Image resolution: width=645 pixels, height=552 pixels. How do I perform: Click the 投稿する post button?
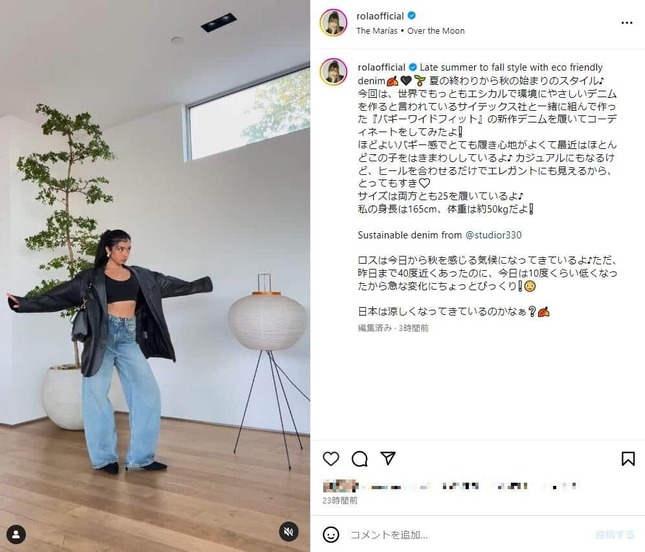click(x=615, y=534)
